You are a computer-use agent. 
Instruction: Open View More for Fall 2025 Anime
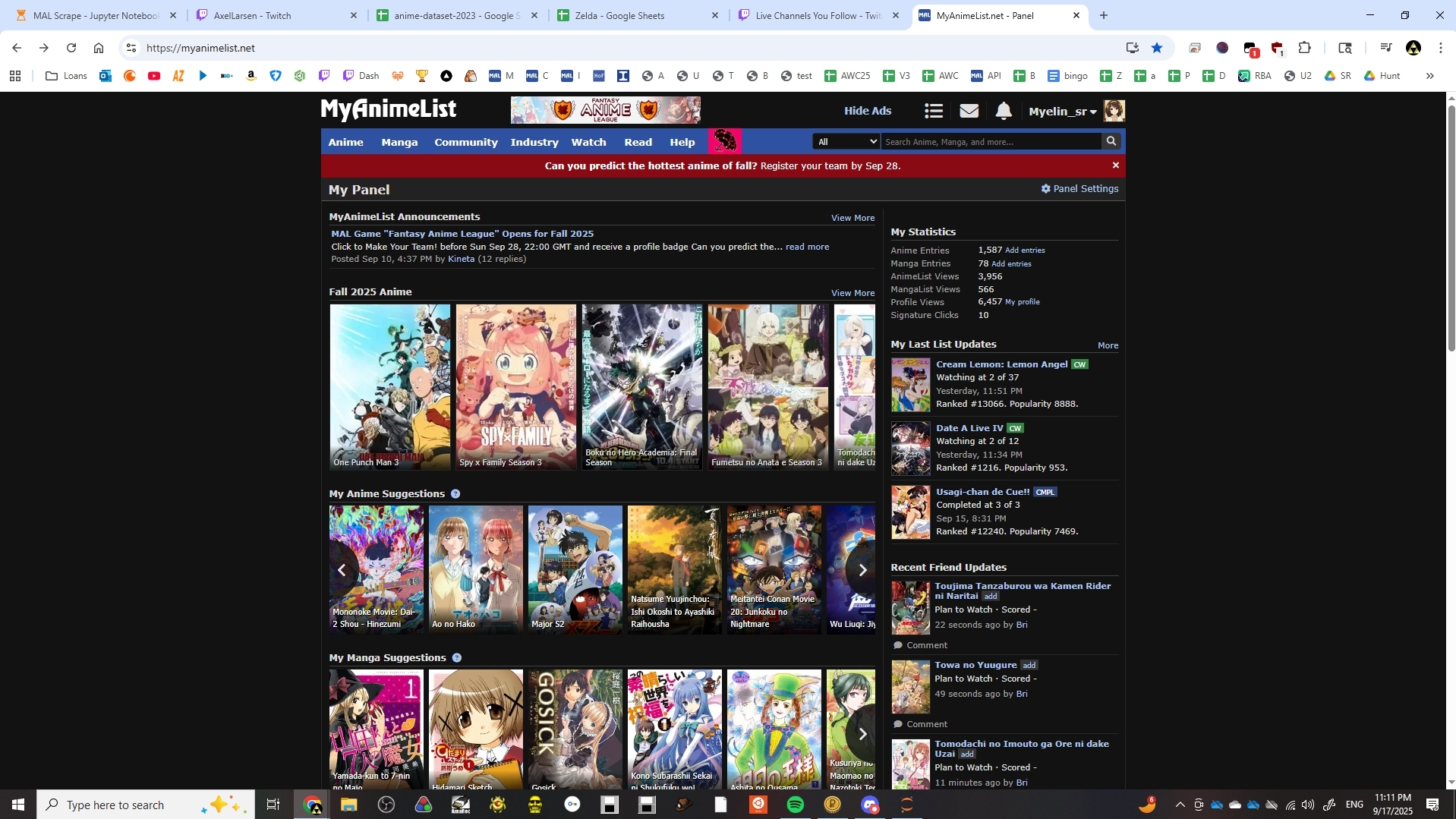pos(852,293)
